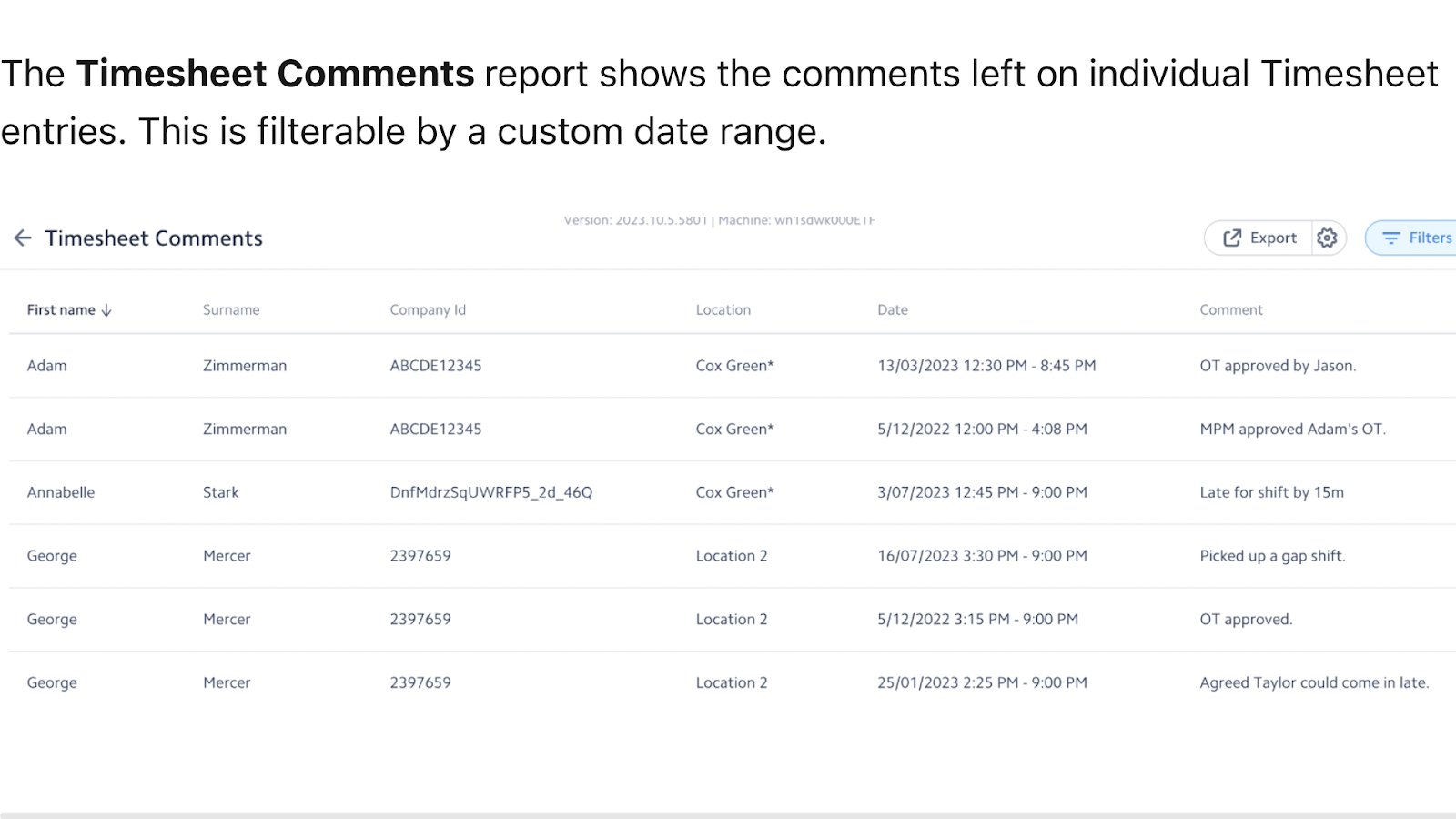Select the 'OT approved by Jason.' comment
Viewport: 1456px width, 819px height.
(1278, 366)
